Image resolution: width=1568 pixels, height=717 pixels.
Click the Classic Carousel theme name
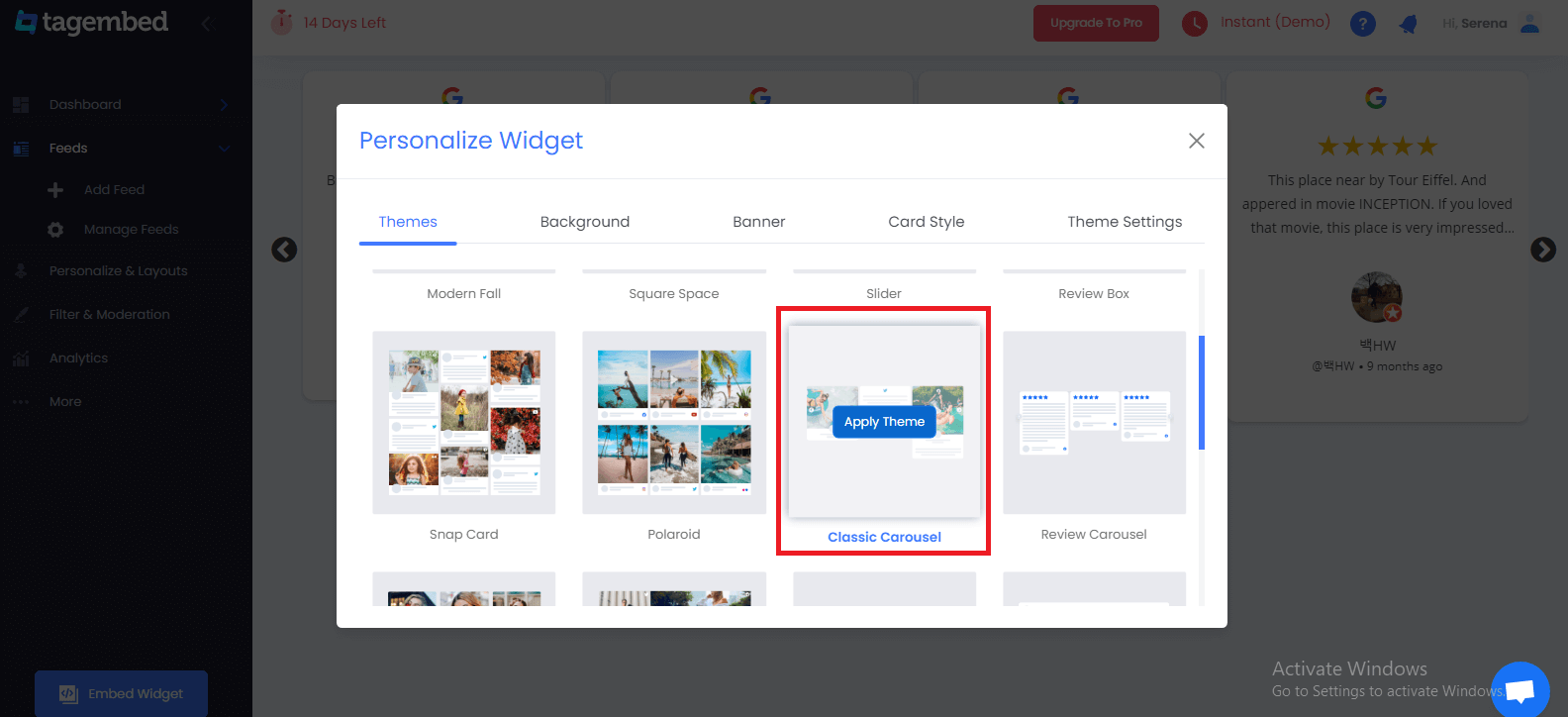[884, 537]
